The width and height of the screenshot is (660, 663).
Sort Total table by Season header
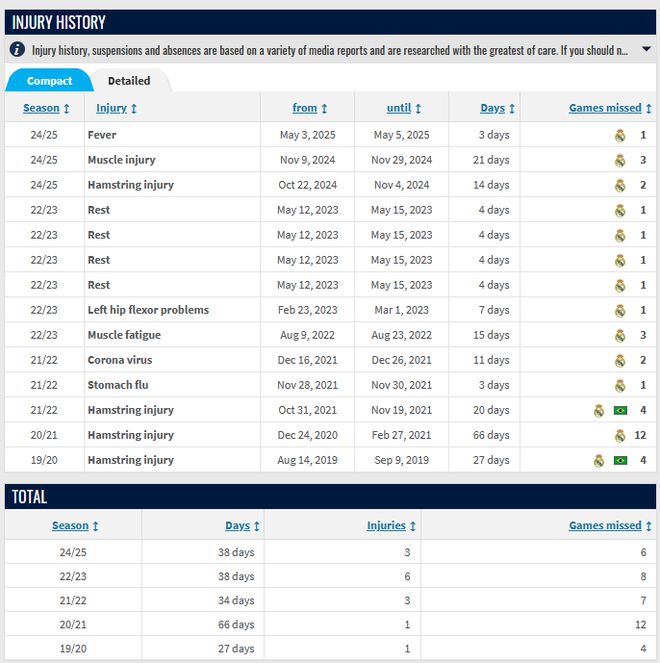(x=75, y=526)
